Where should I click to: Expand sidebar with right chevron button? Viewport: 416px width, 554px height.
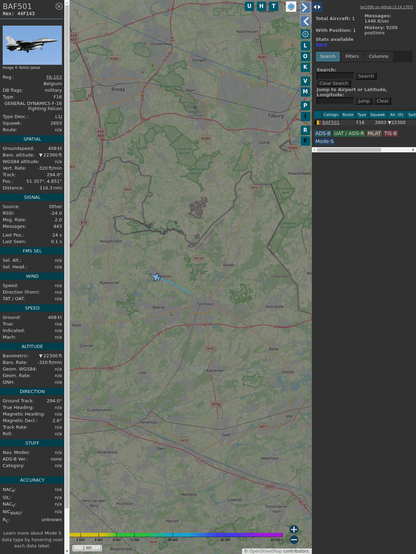tap(305, 7)
